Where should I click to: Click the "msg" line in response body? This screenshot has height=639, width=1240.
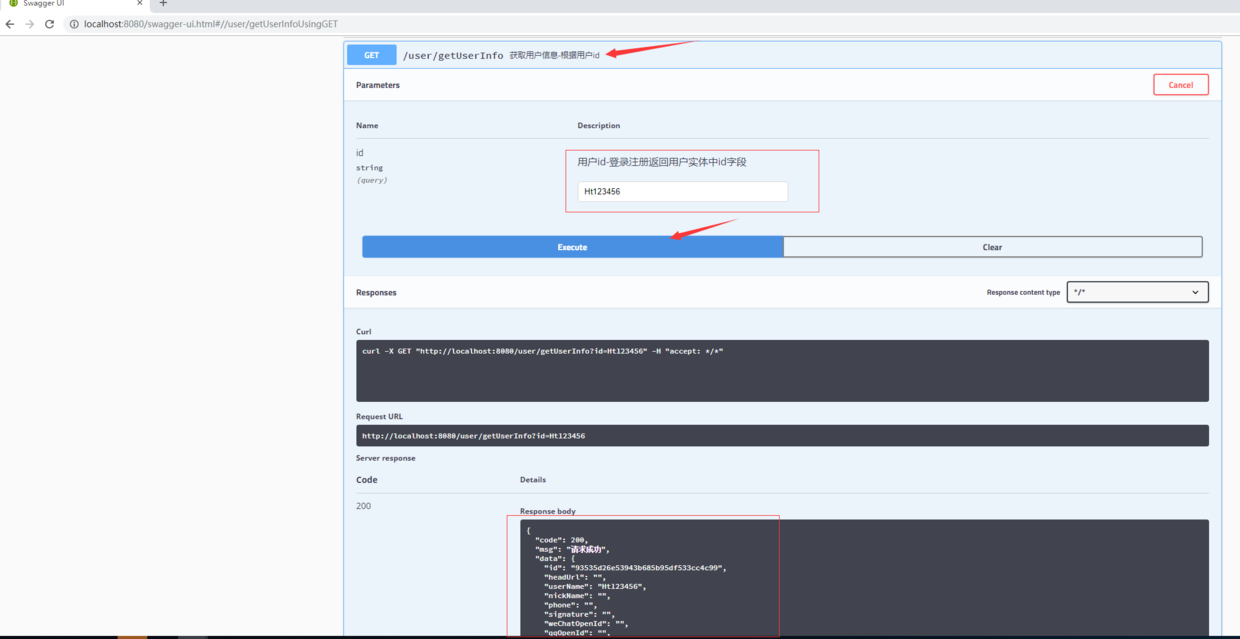(572, 549)
